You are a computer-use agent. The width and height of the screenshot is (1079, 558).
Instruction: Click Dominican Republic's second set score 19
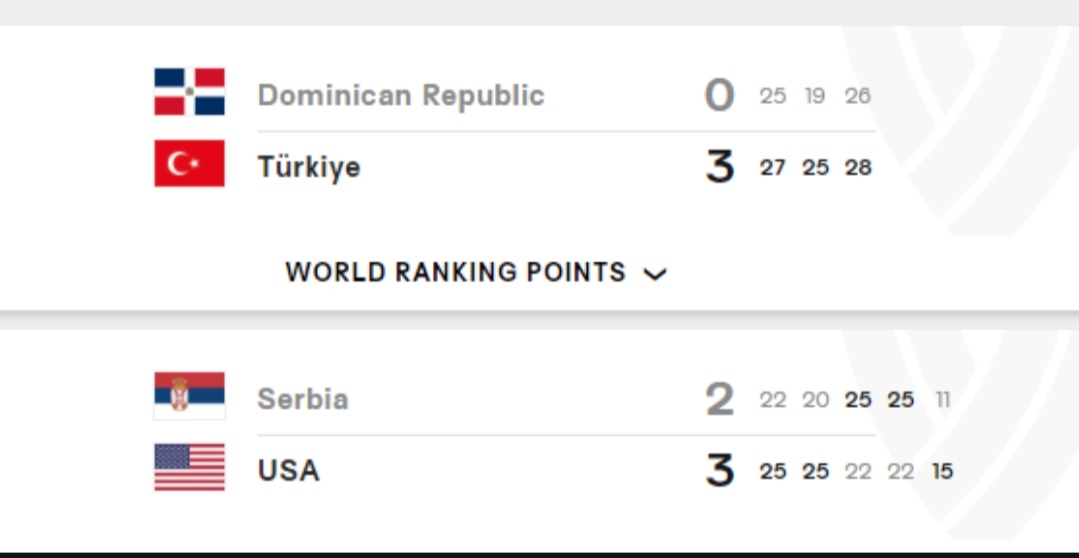pos(815,96)
